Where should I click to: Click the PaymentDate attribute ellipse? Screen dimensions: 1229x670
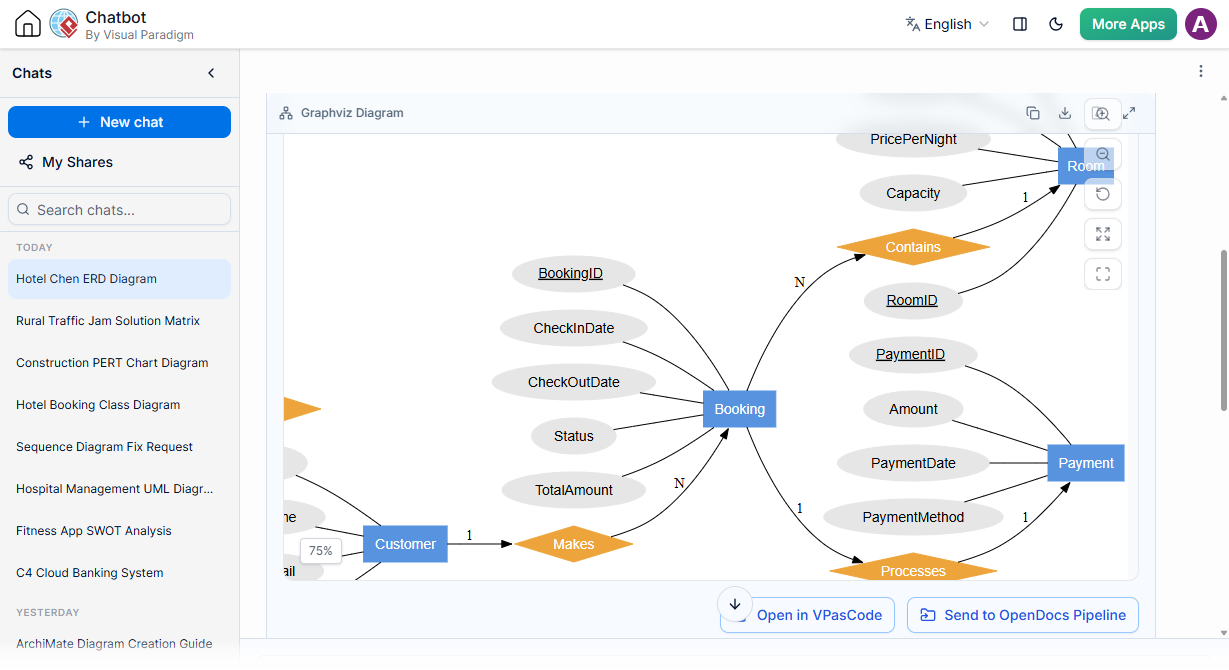[x=913, y=463]
